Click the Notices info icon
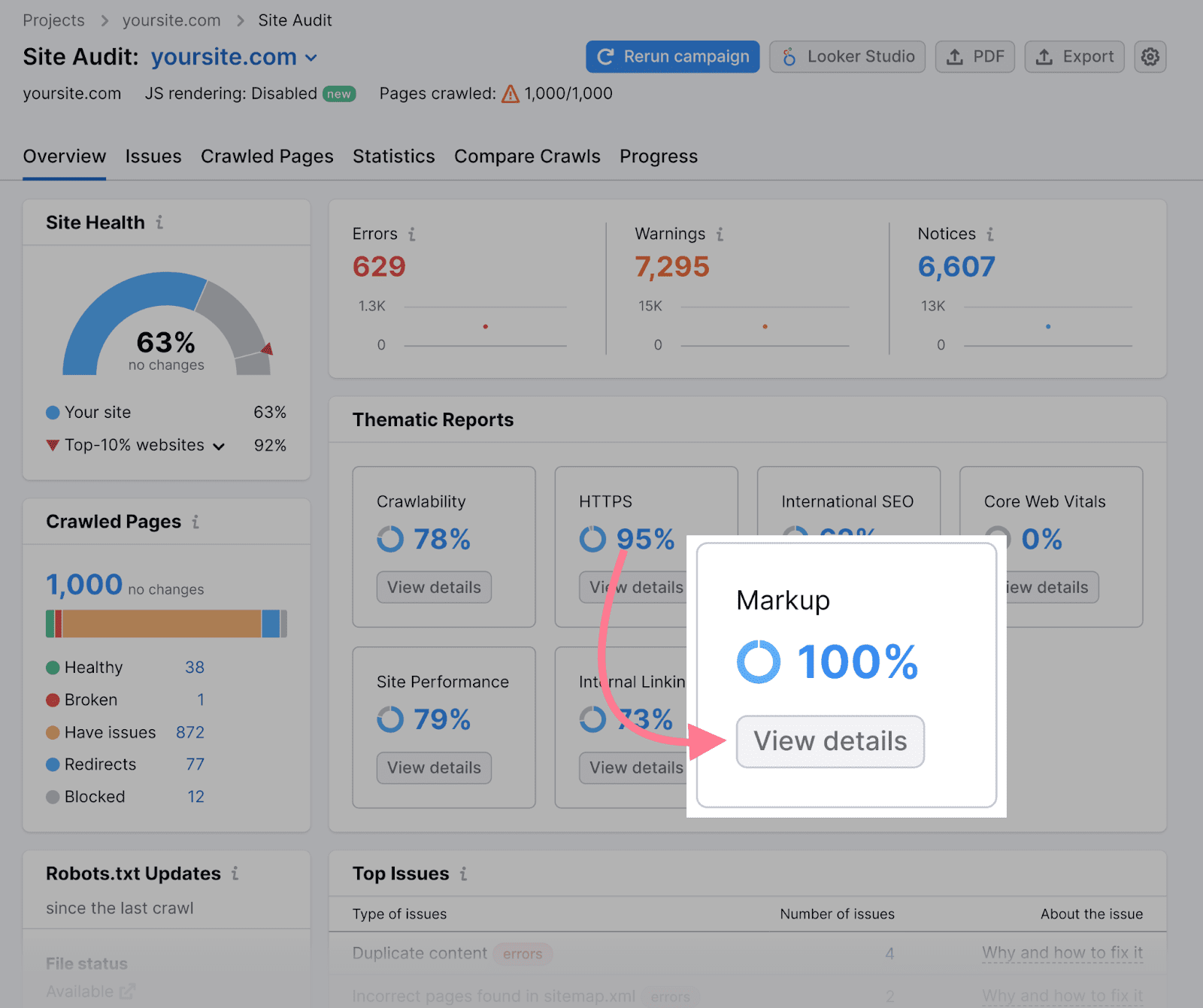 pyautogui.click(x=990, y=235)
